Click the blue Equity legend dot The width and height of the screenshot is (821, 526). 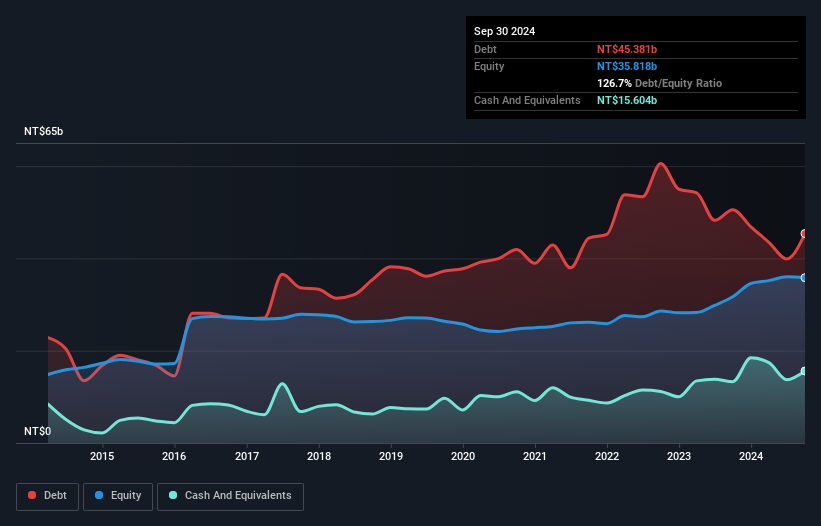99,495
